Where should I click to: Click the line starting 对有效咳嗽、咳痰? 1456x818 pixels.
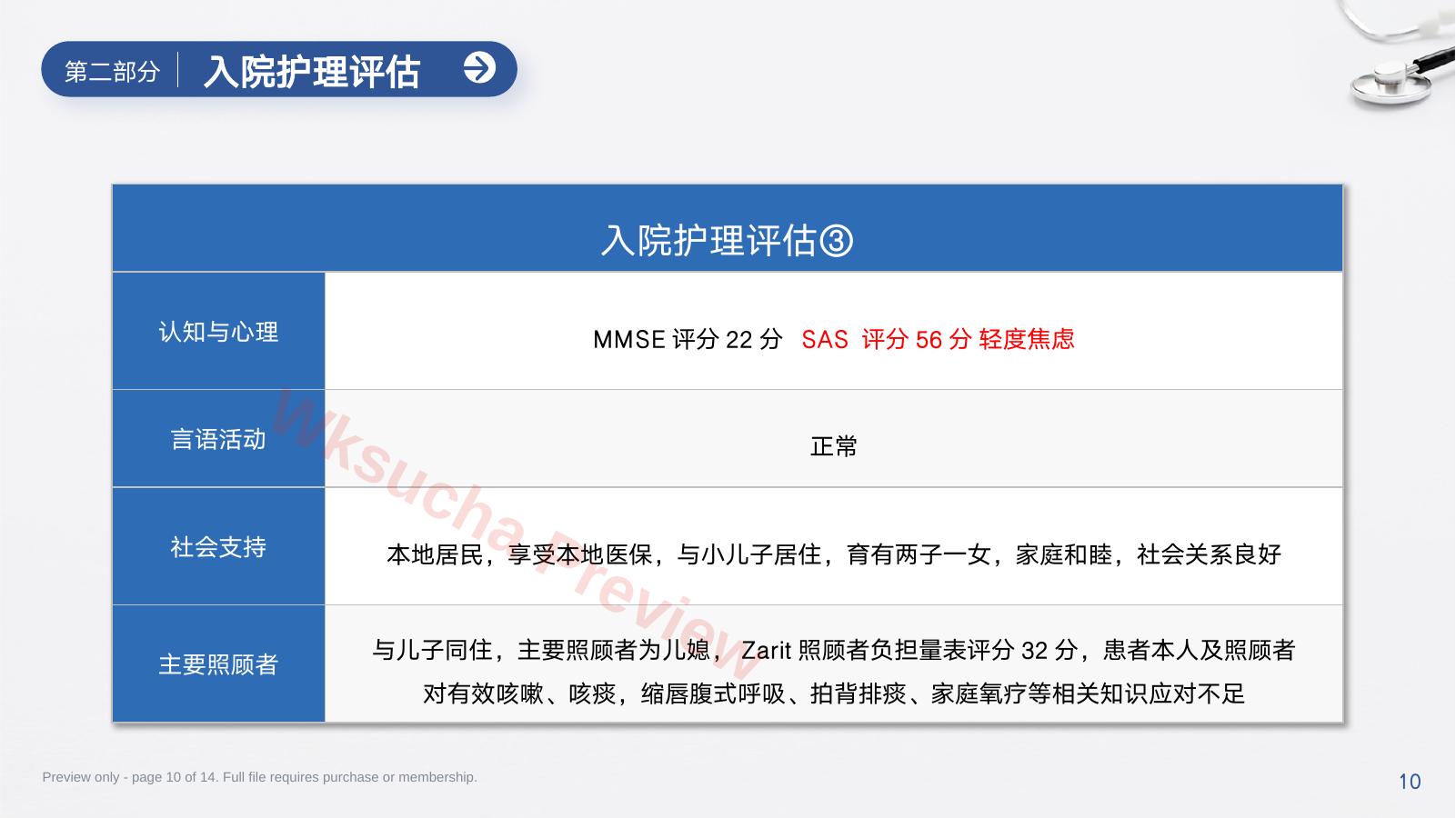(x=834, y=693)
